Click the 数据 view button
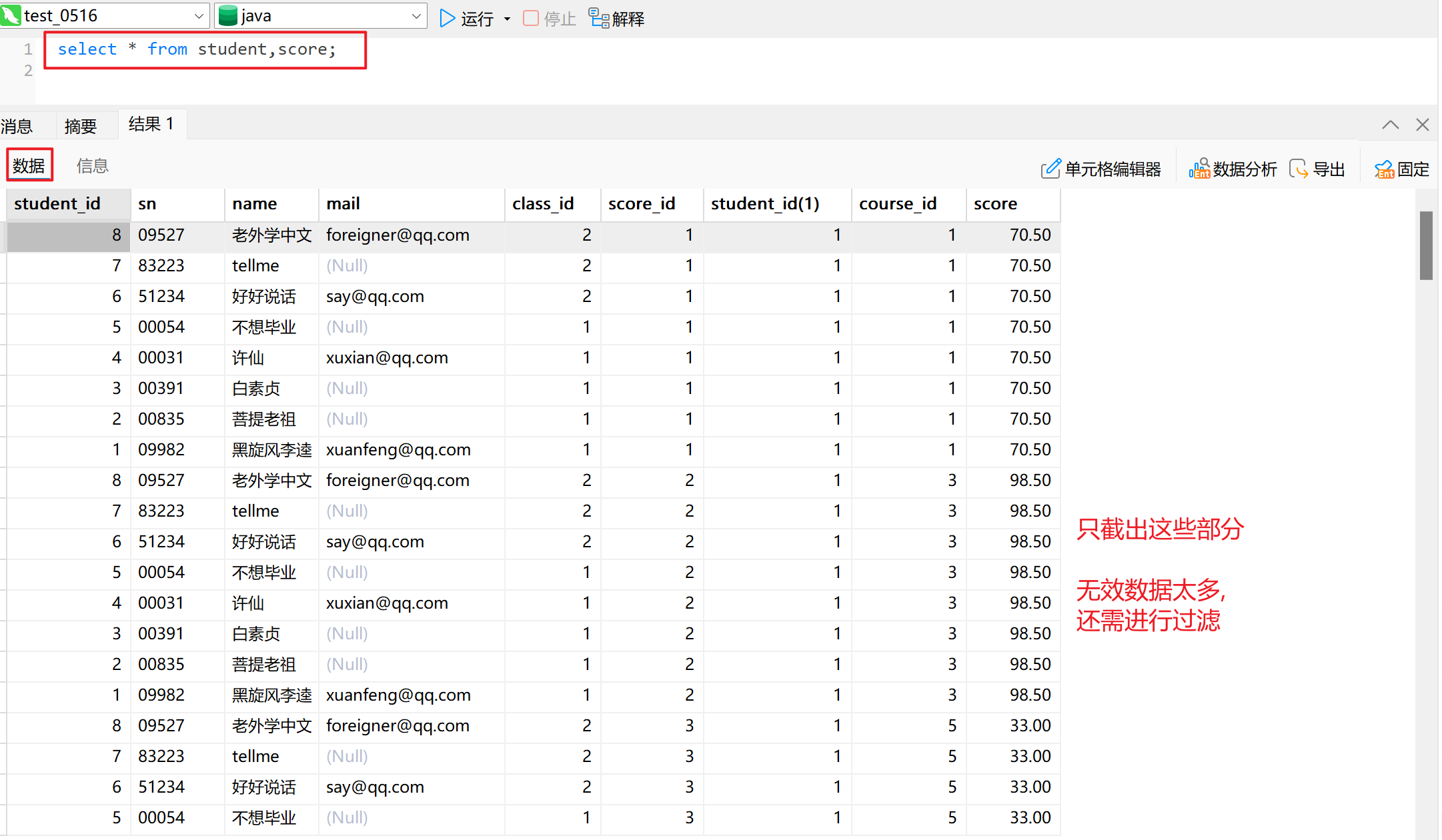This screenshot has width=1442, height=840. (29, 165)
